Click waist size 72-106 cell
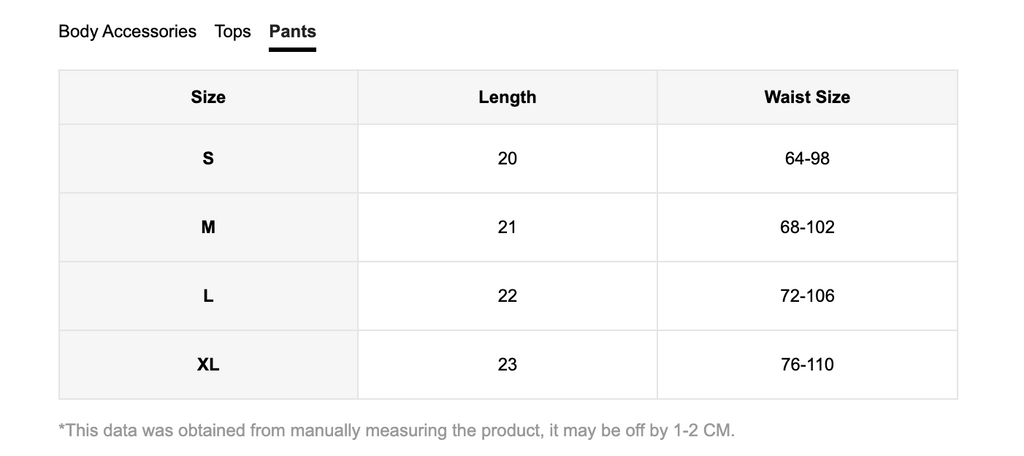The width and height of the screenshot is (1024, 456). coord(807,296)
